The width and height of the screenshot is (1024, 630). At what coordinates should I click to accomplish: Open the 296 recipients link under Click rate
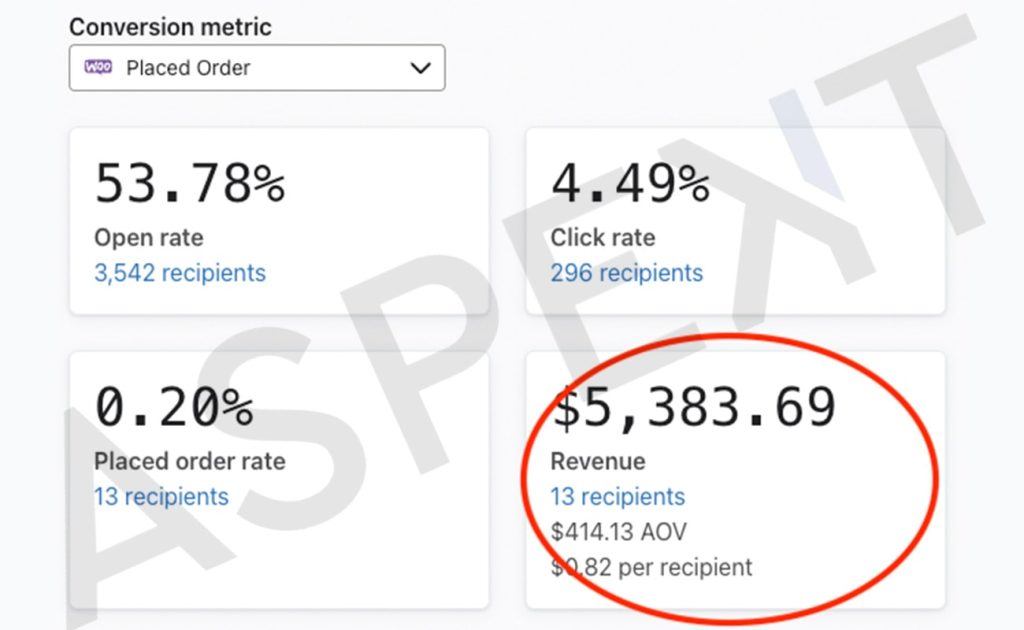click(626, 273)
